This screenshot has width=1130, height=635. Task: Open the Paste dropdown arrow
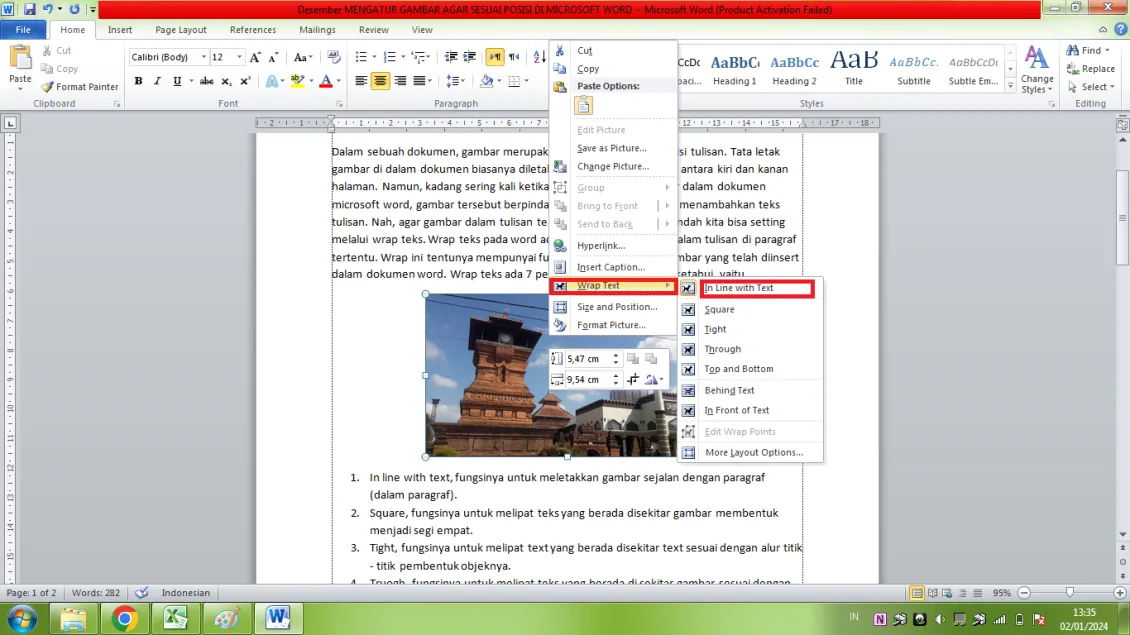click(20, 89)
